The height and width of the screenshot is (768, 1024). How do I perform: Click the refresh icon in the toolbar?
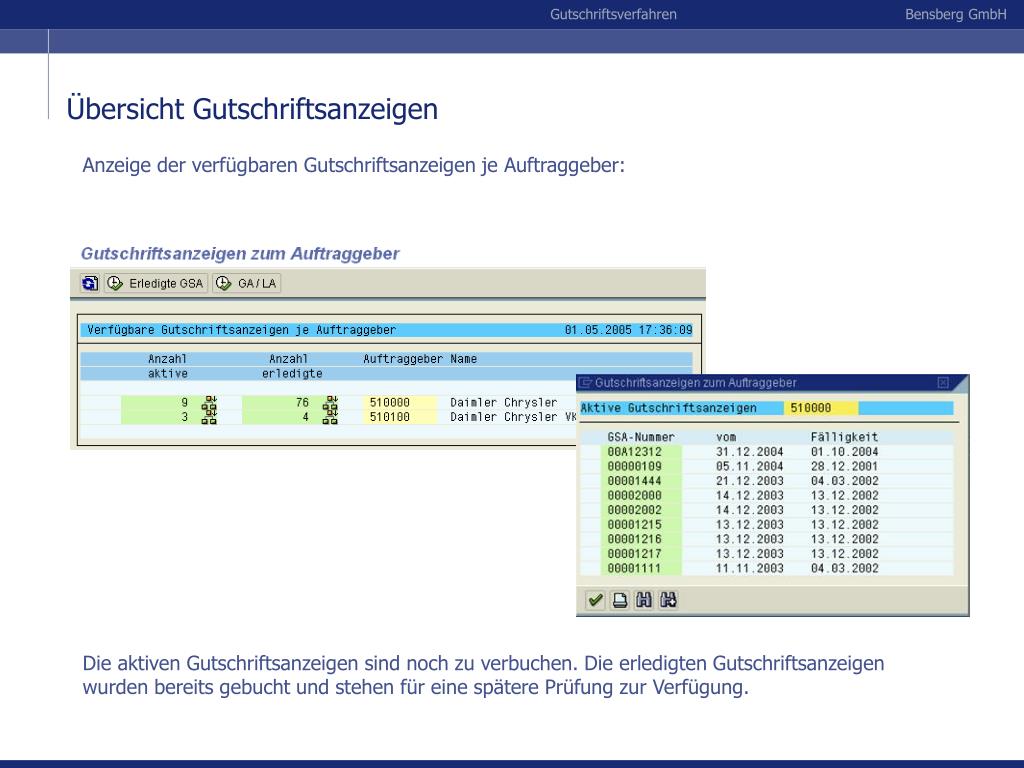(90, 283)
